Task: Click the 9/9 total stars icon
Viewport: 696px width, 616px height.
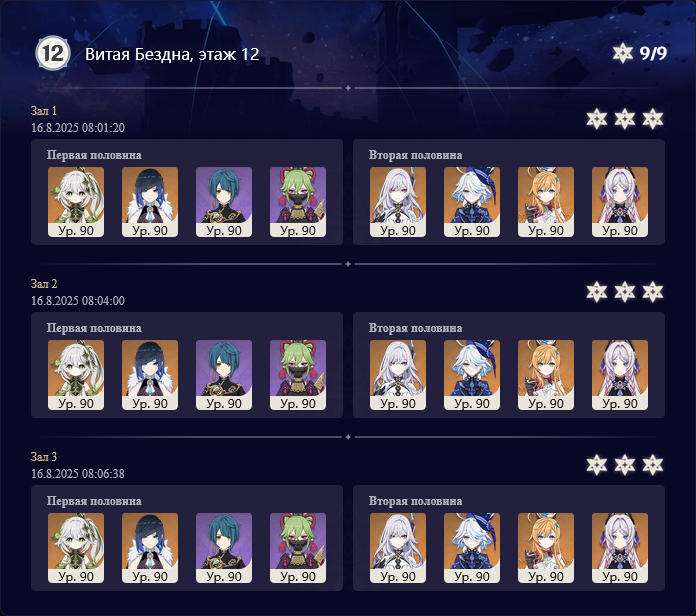Action: (x=622, y=53)
